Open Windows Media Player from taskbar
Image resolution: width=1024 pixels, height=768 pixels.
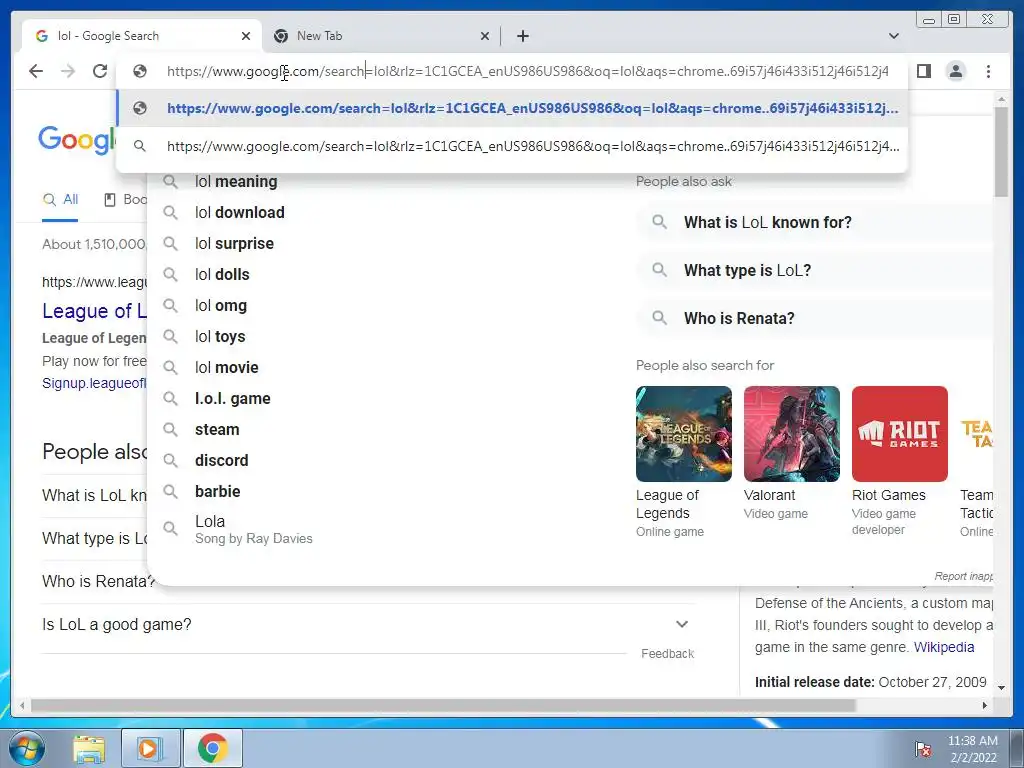150,748
